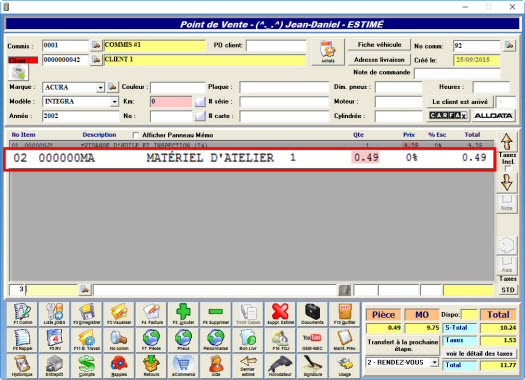This screenshot has width=525, height=380.
Task: Open the Retours box icon
Action: pos(151,366)
